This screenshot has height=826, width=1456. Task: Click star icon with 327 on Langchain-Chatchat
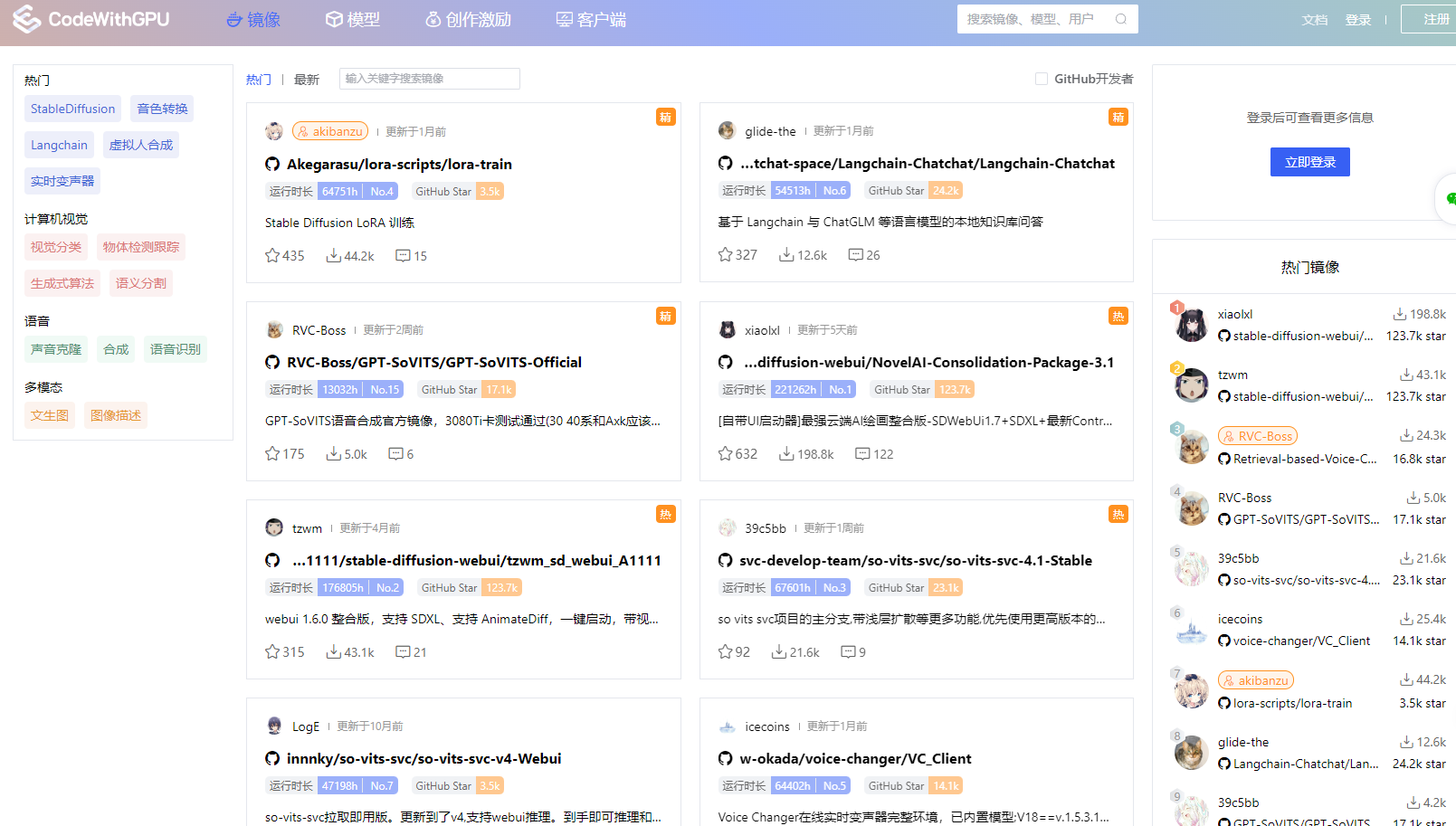click(x=725, y=255)
